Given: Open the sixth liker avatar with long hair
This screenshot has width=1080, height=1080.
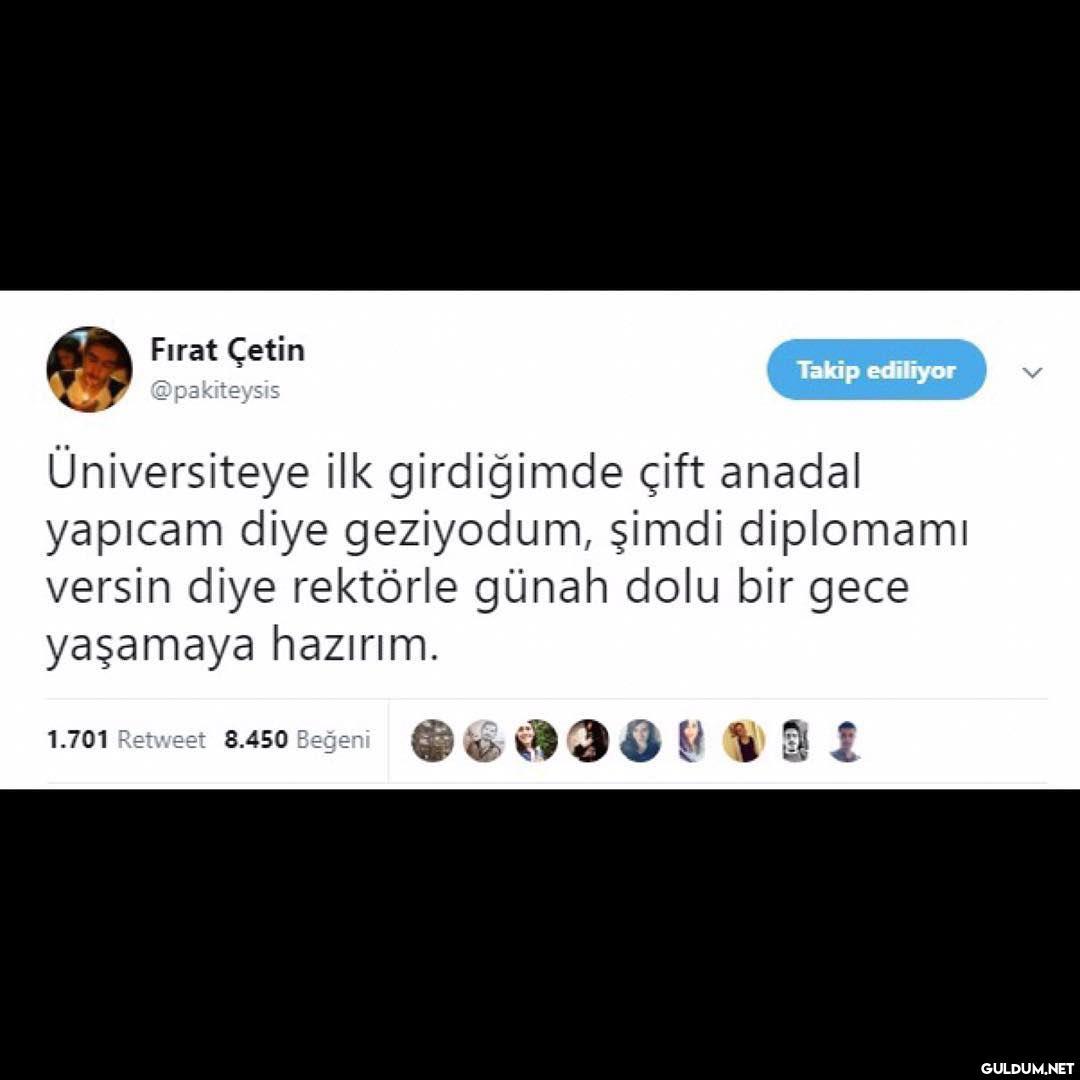Looking at the screenshot, I should 692,740.
